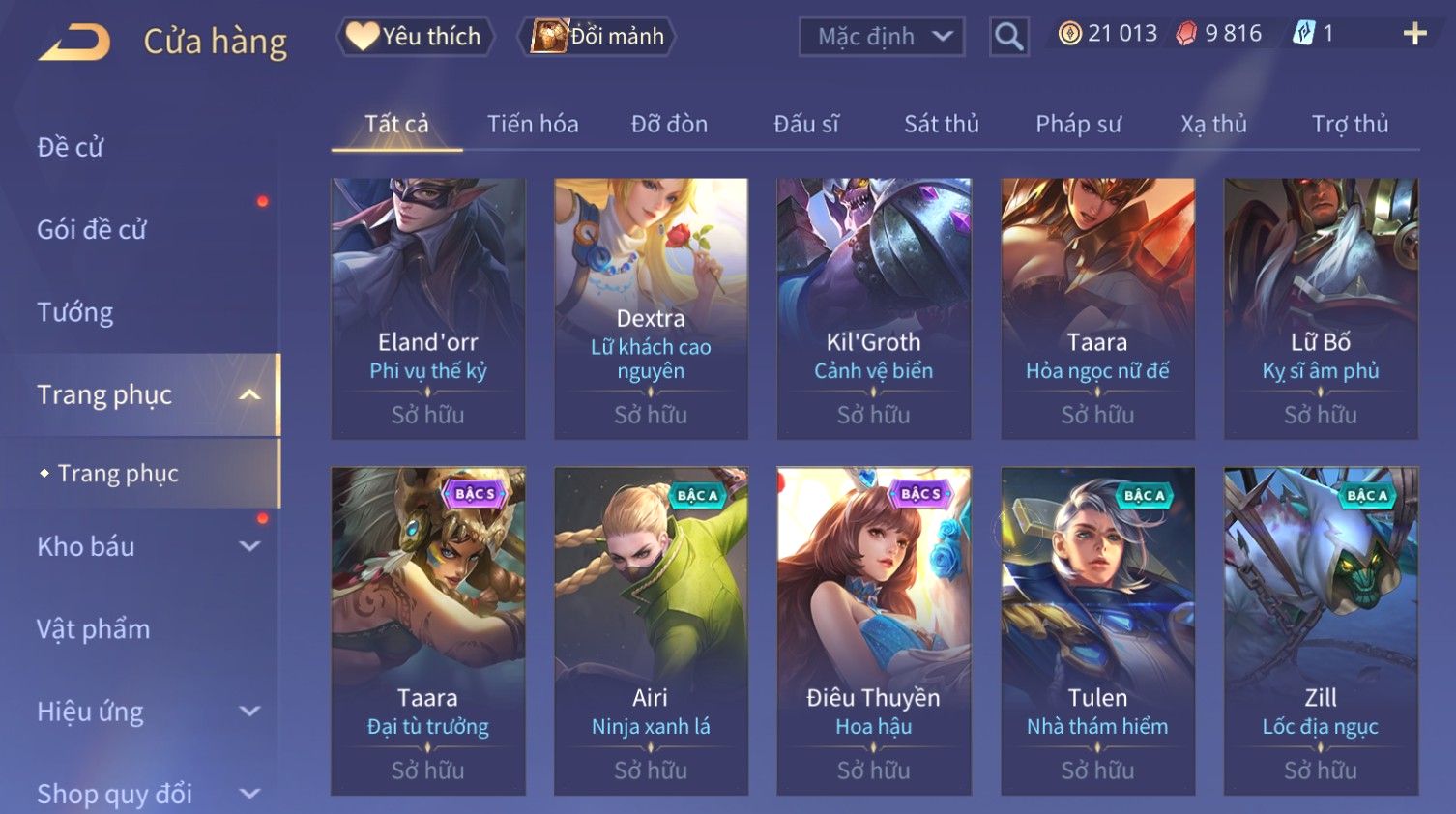Tap the blue ticket currency icon

1304,34
